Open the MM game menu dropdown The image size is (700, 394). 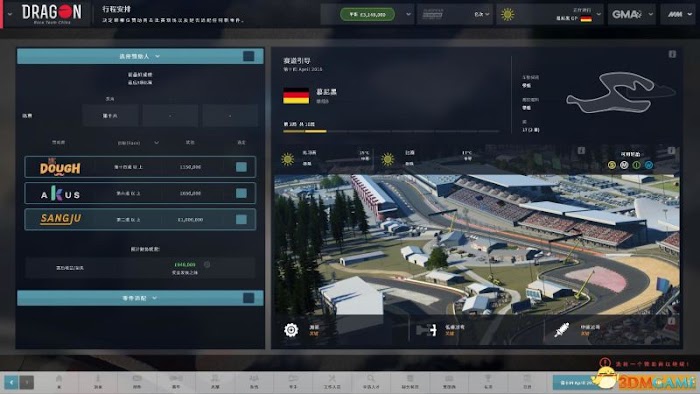point(691,14)
